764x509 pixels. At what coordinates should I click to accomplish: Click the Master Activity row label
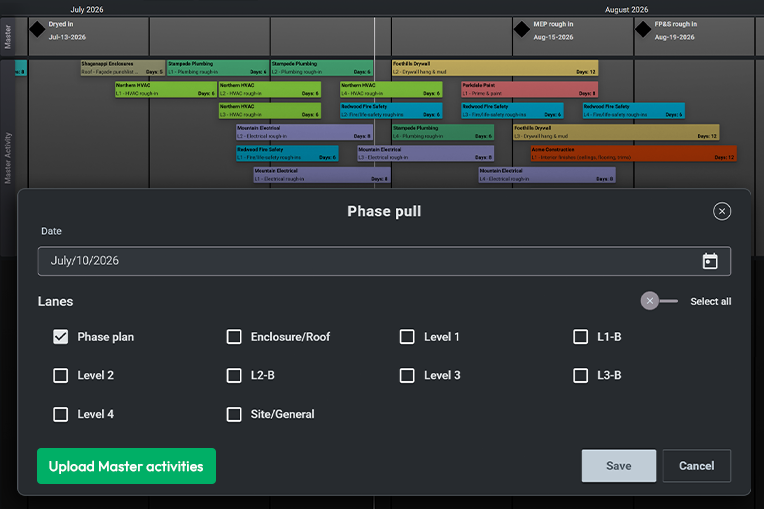[x=8, y=158]
